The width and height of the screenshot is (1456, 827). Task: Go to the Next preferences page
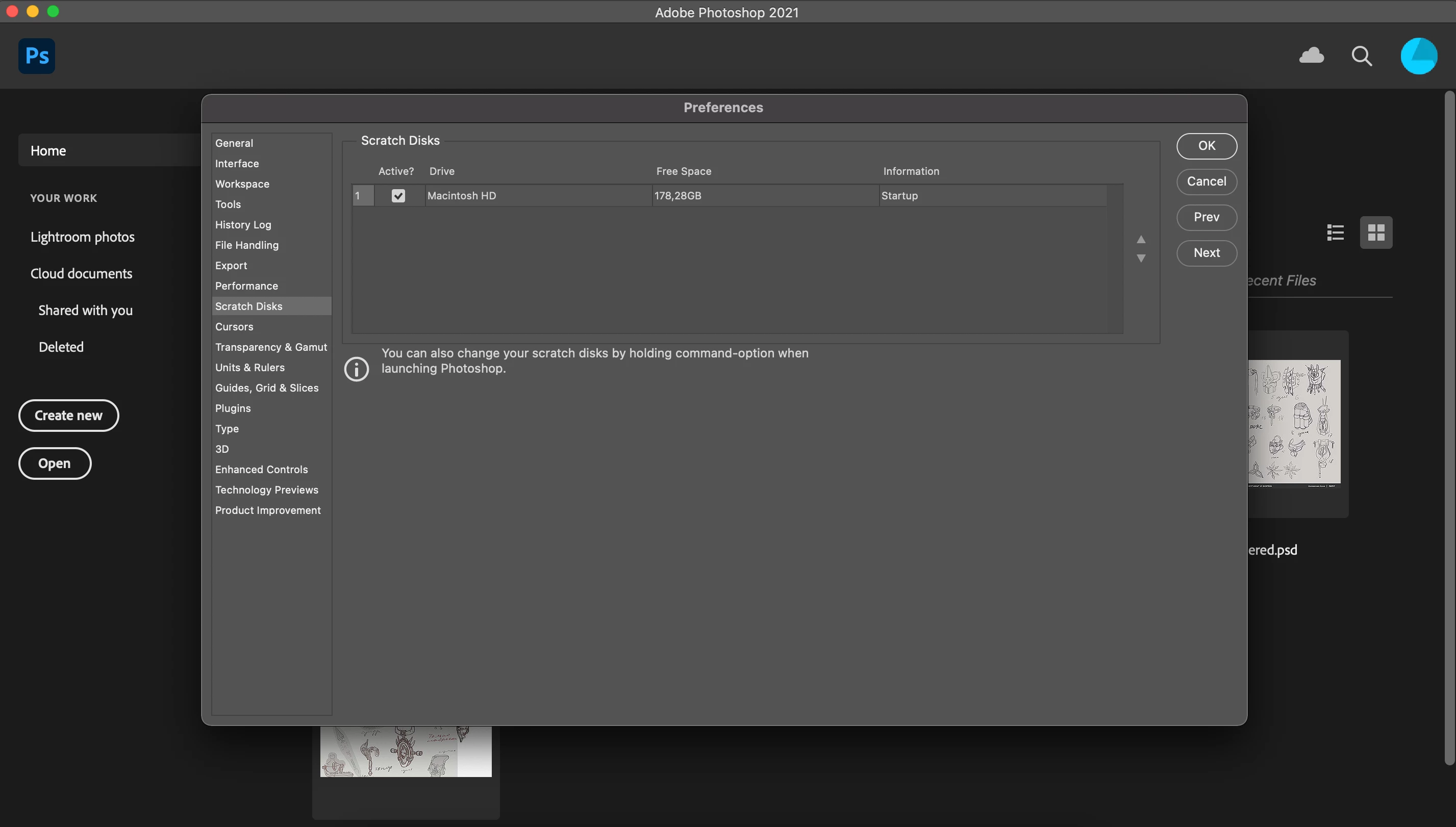pos(1206,253)
